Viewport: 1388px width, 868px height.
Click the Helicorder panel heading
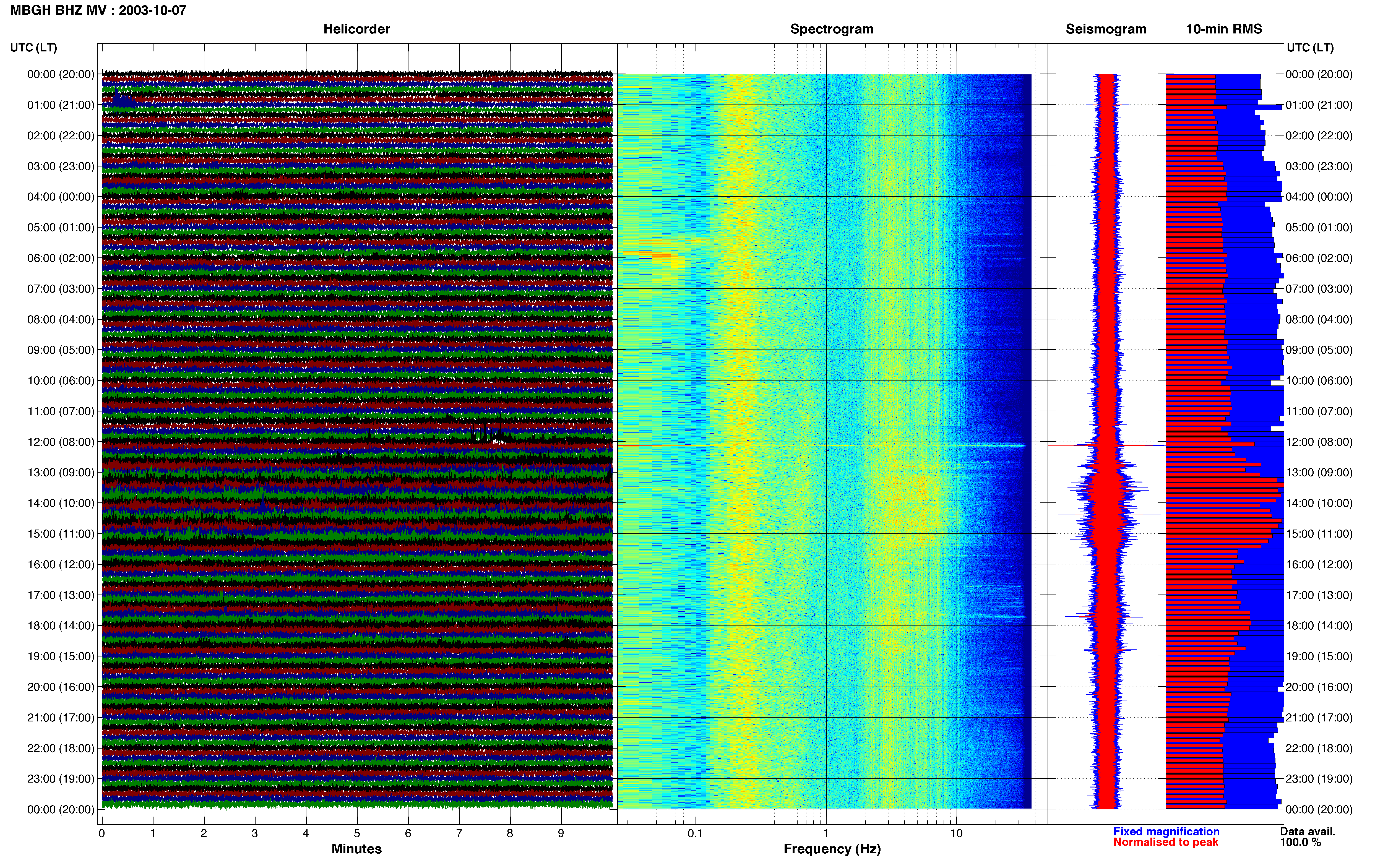click(356, 29)
